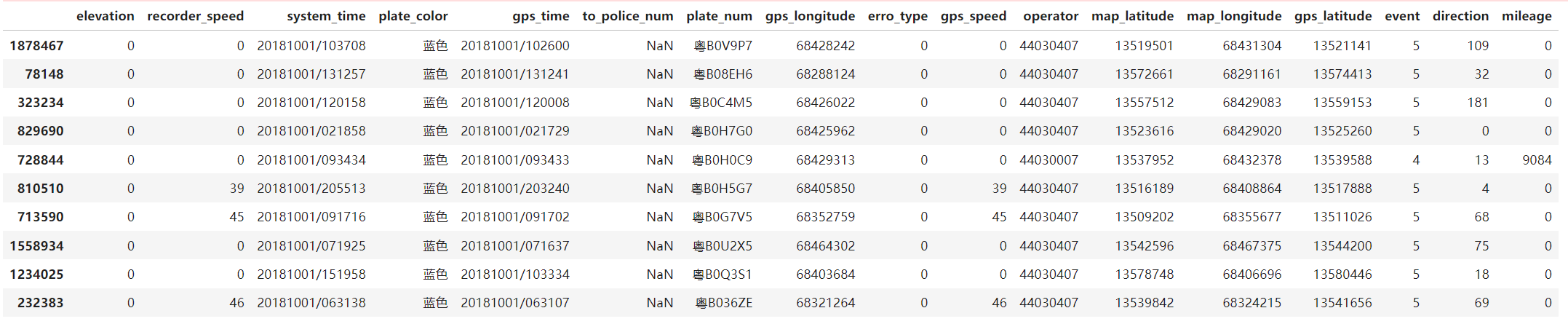Select row index 810510
Viewport: 1568px width, 324px height.
pyautogui.click(x=40, y=189)
